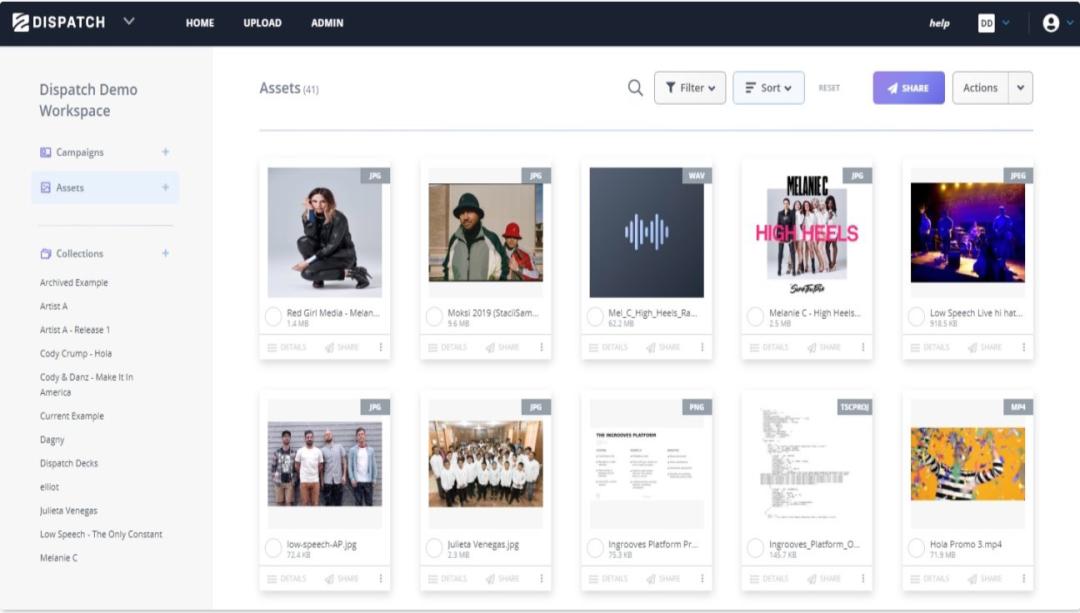The width and height of the screenshot is (1080, 613).
Task: Select the Moksi 2019 asset checkbox
Action: pos(434,317)
